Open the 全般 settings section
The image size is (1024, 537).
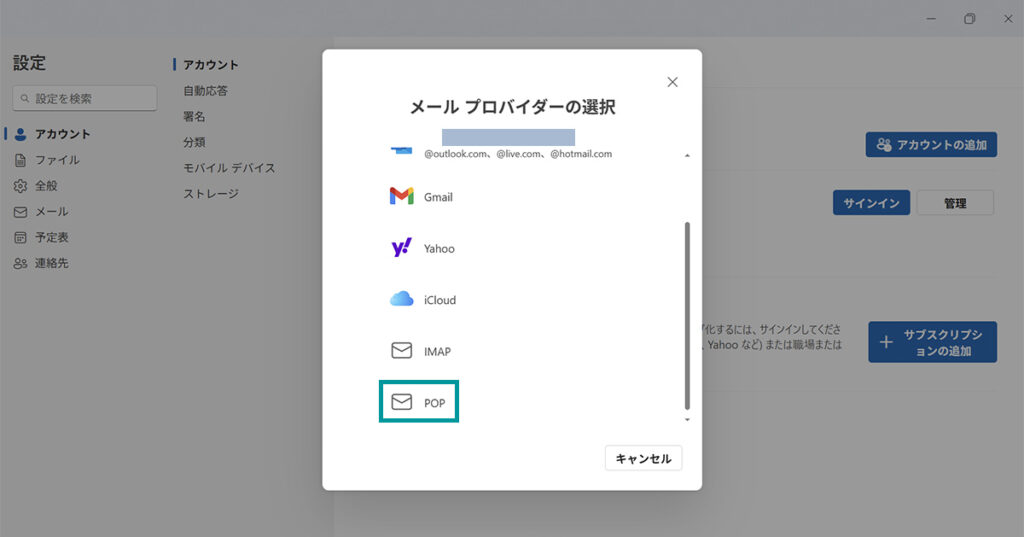tap(36, 186)
